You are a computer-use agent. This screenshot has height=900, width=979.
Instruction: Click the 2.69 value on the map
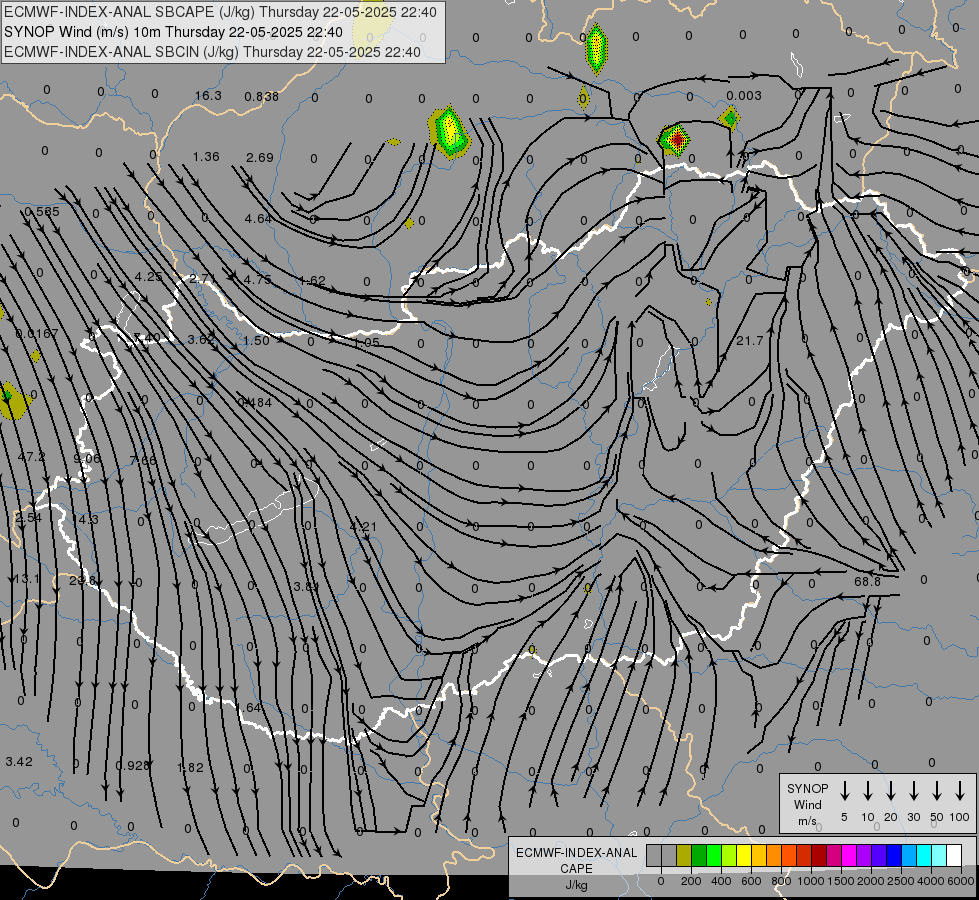tap(260, 158)
